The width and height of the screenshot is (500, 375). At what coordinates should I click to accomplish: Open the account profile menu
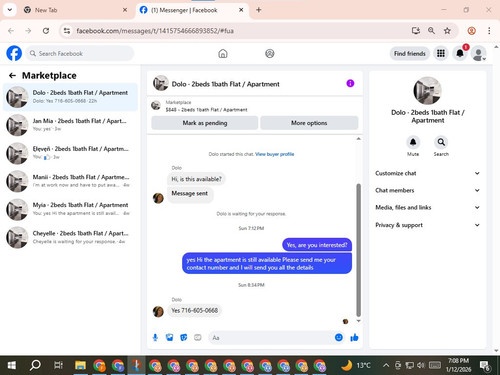[x=478, y=54]
